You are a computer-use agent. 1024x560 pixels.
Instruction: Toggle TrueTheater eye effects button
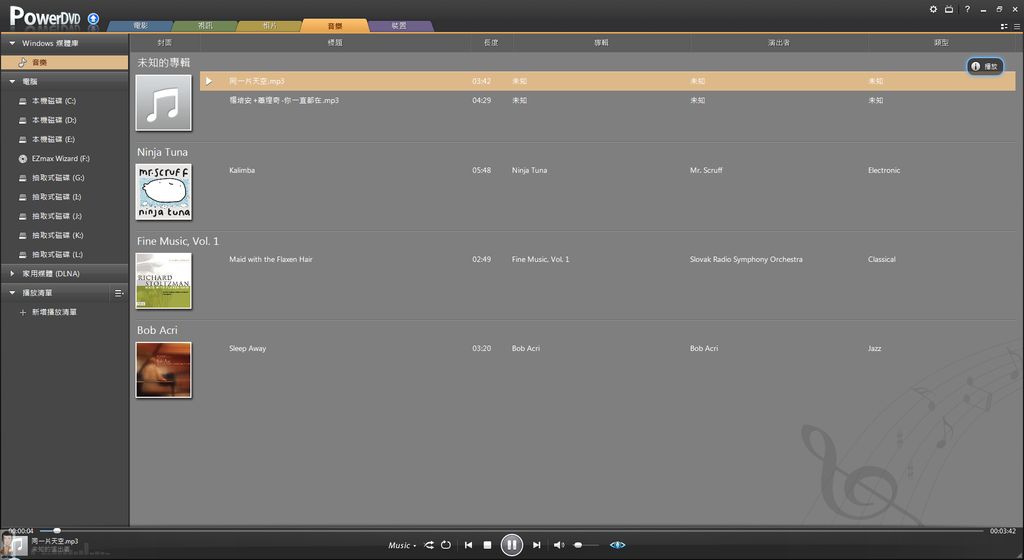click(617, 545)
